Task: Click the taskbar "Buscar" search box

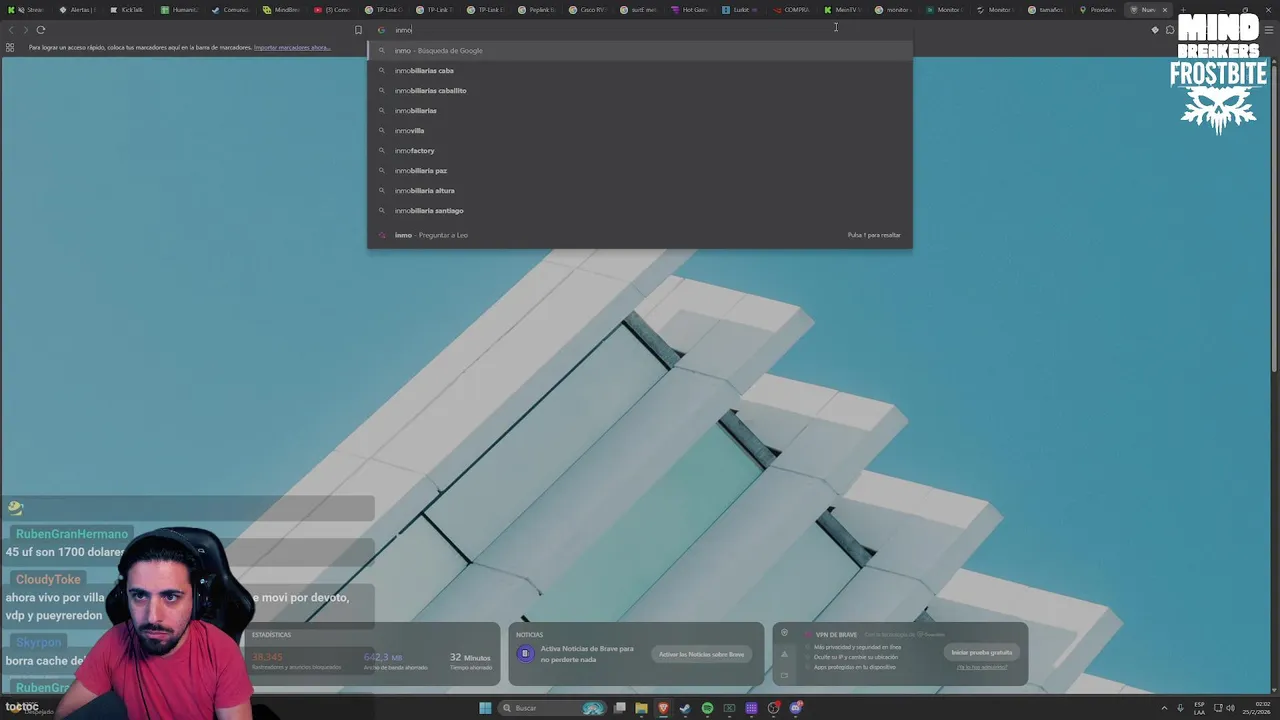Action: (x=553, y=708)
